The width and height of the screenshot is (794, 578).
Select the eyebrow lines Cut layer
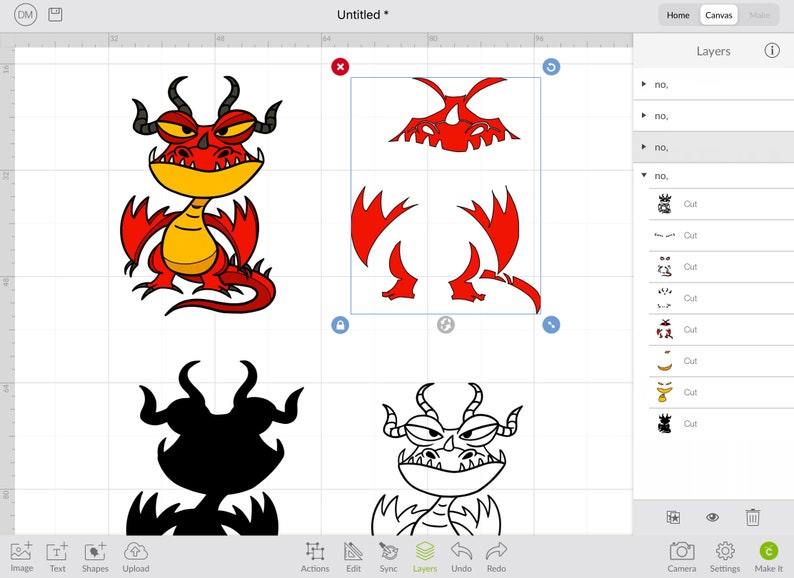coord(721,236)
